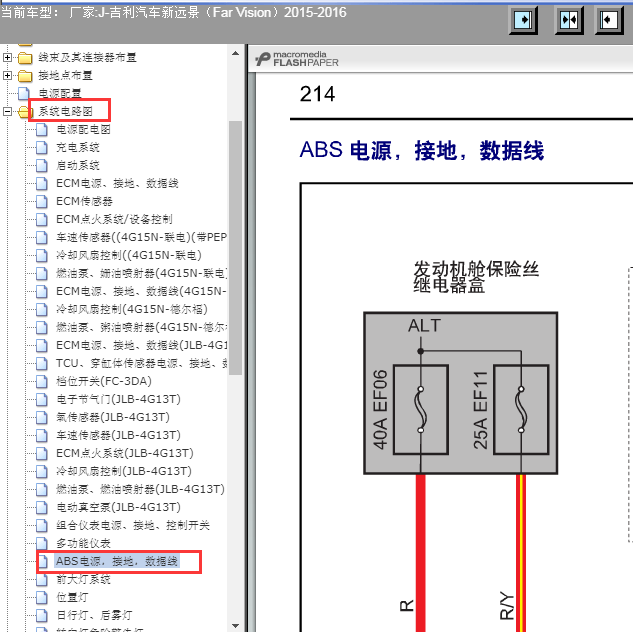633x632 pixels.
Task: Open 车速传感器(JLB-4G13T) entry
Action: (118, 435)
